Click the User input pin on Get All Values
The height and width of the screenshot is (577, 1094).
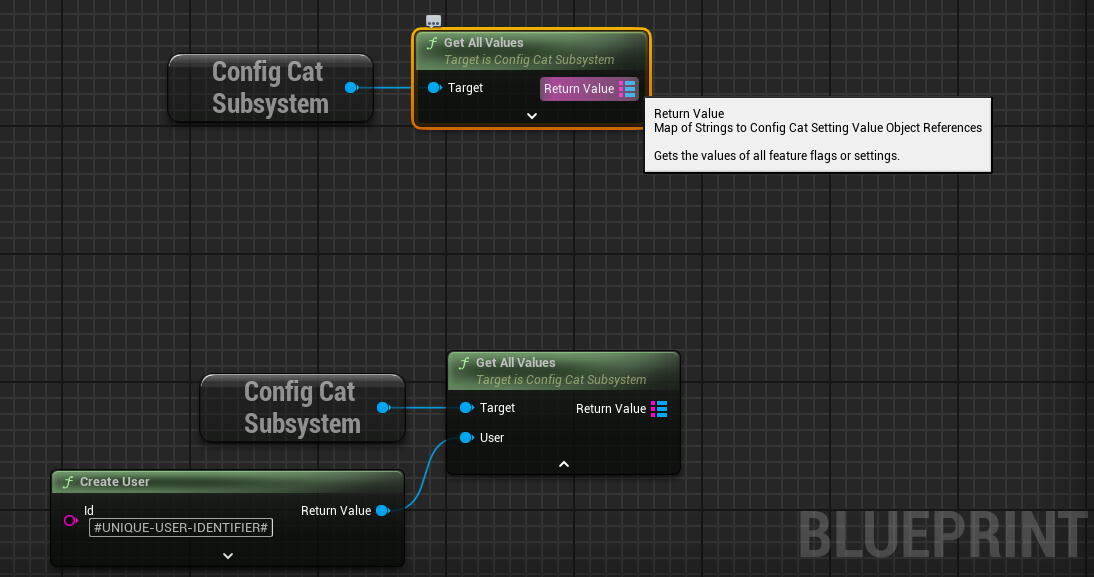pyautogui.click(x=466, y=437)
